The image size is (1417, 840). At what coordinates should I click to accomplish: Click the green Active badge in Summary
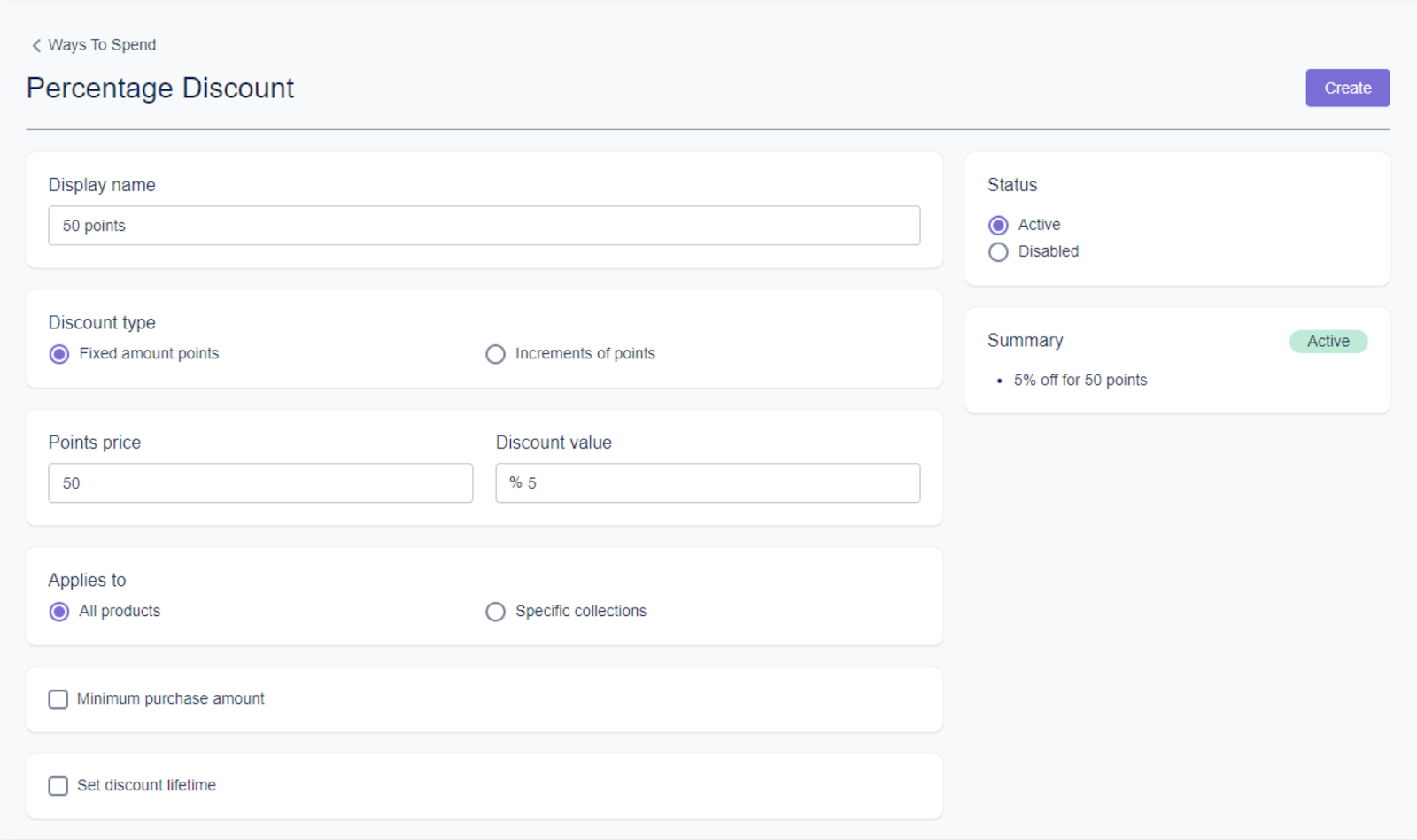[1328, 342]
